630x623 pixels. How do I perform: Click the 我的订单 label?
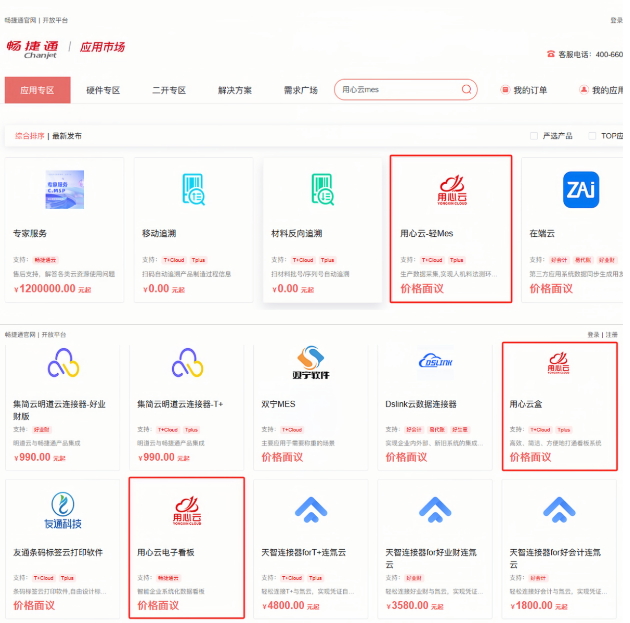tap(530, 90)
